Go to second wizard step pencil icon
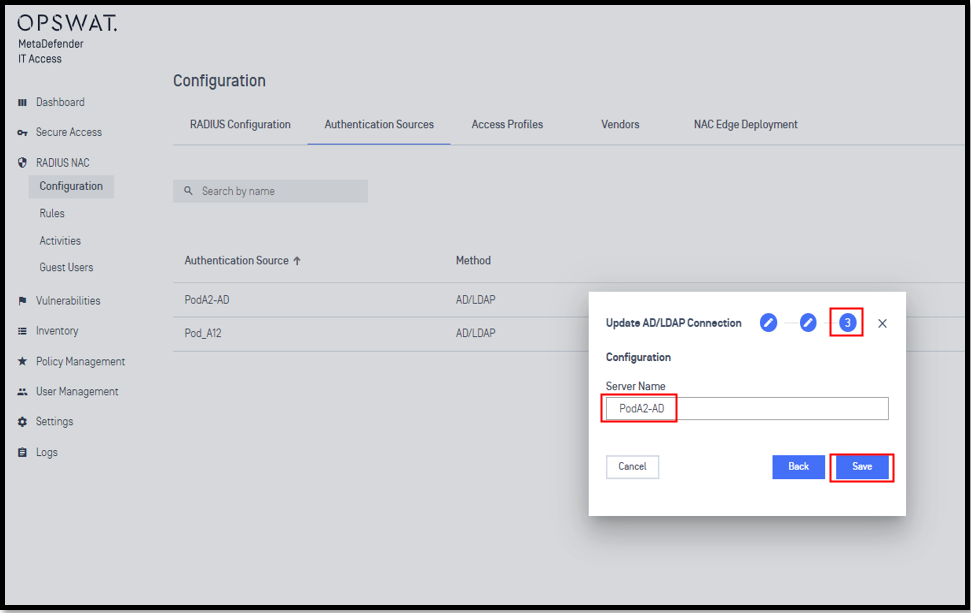This screenshot has height=613, width=971. point(808,323)
